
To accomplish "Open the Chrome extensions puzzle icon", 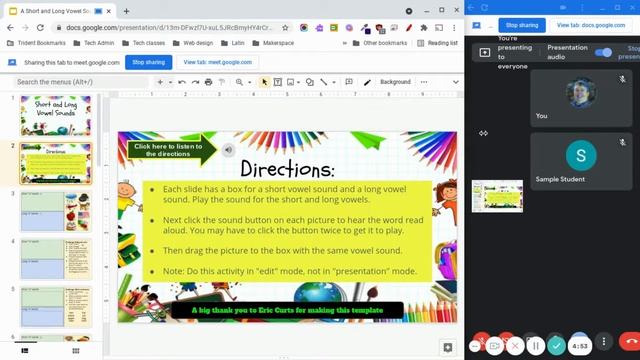I will 424,28.
